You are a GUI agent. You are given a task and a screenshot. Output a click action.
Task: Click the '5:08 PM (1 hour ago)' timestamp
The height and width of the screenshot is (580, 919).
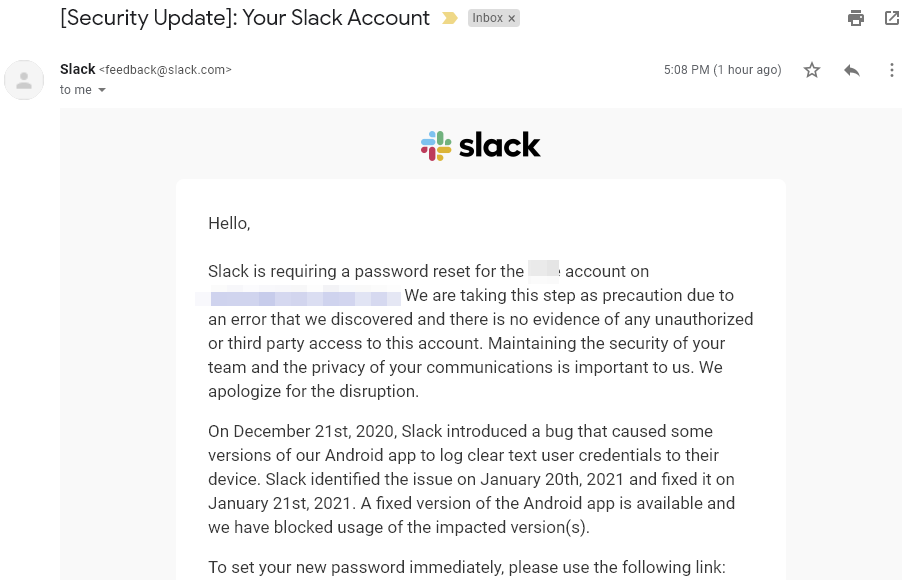click(x=722, y=70)
